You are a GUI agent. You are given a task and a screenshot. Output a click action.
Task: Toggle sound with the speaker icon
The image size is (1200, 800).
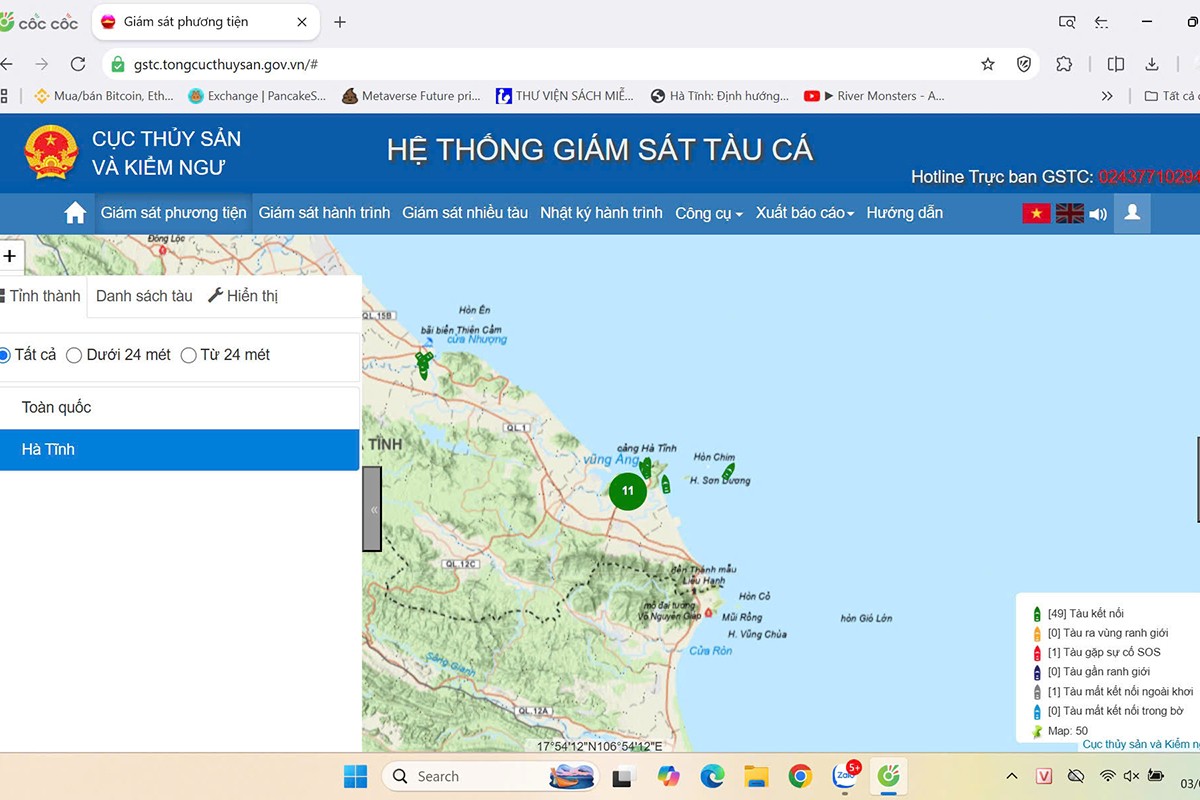(1098, 214)
